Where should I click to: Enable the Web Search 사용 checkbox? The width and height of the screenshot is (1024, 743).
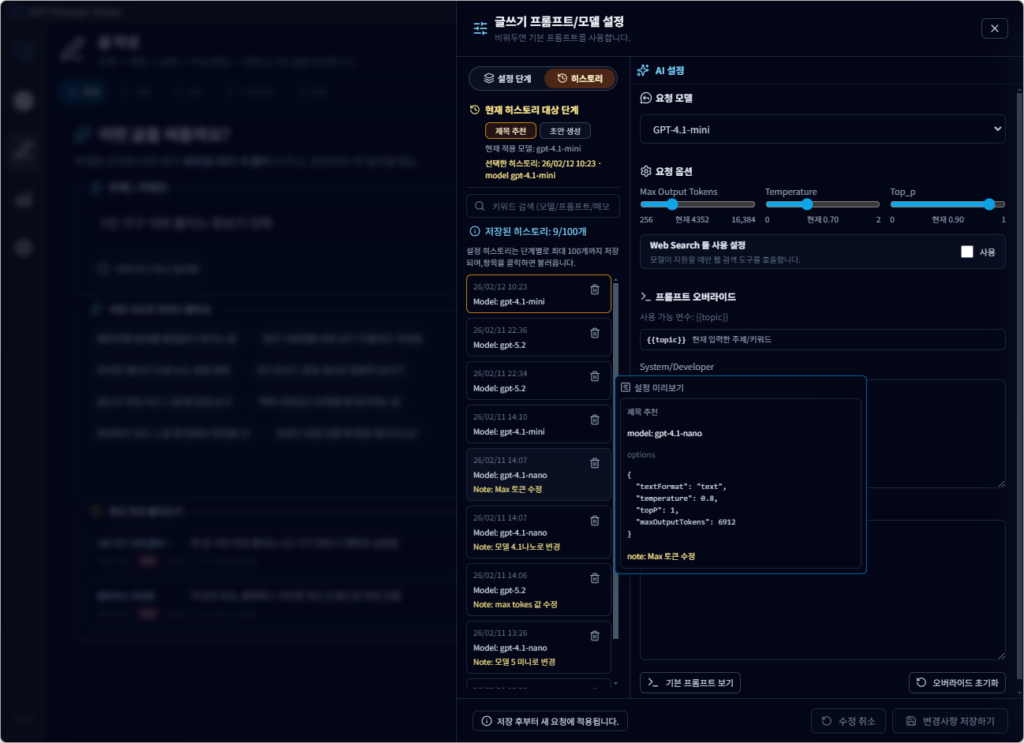(x=966, y=252)
